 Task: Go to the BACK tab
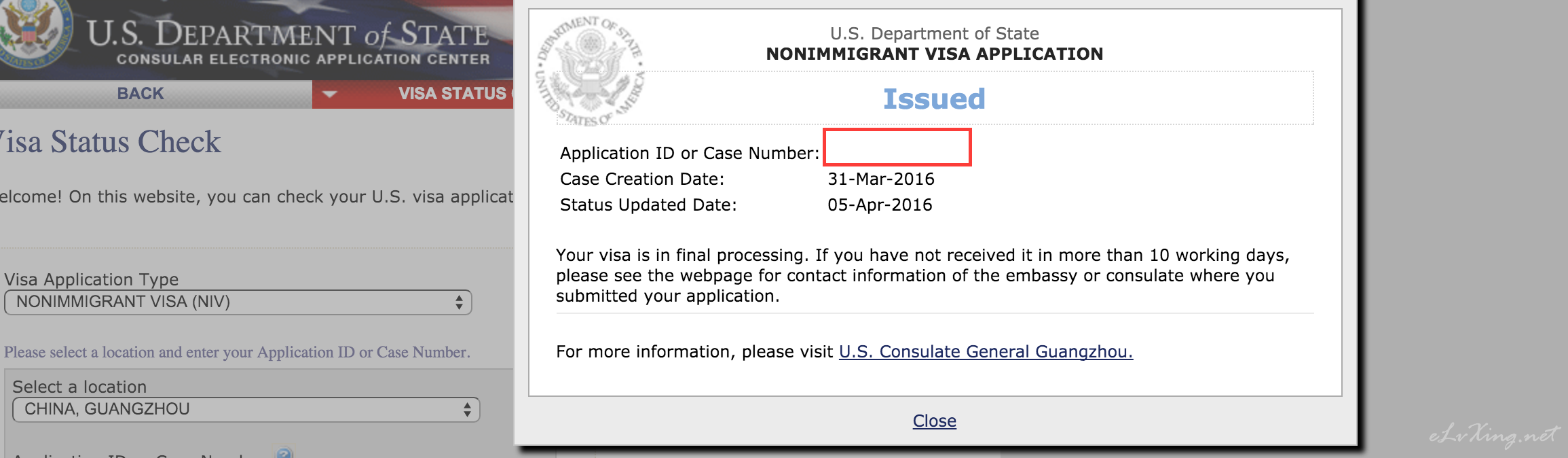(141, 94)
